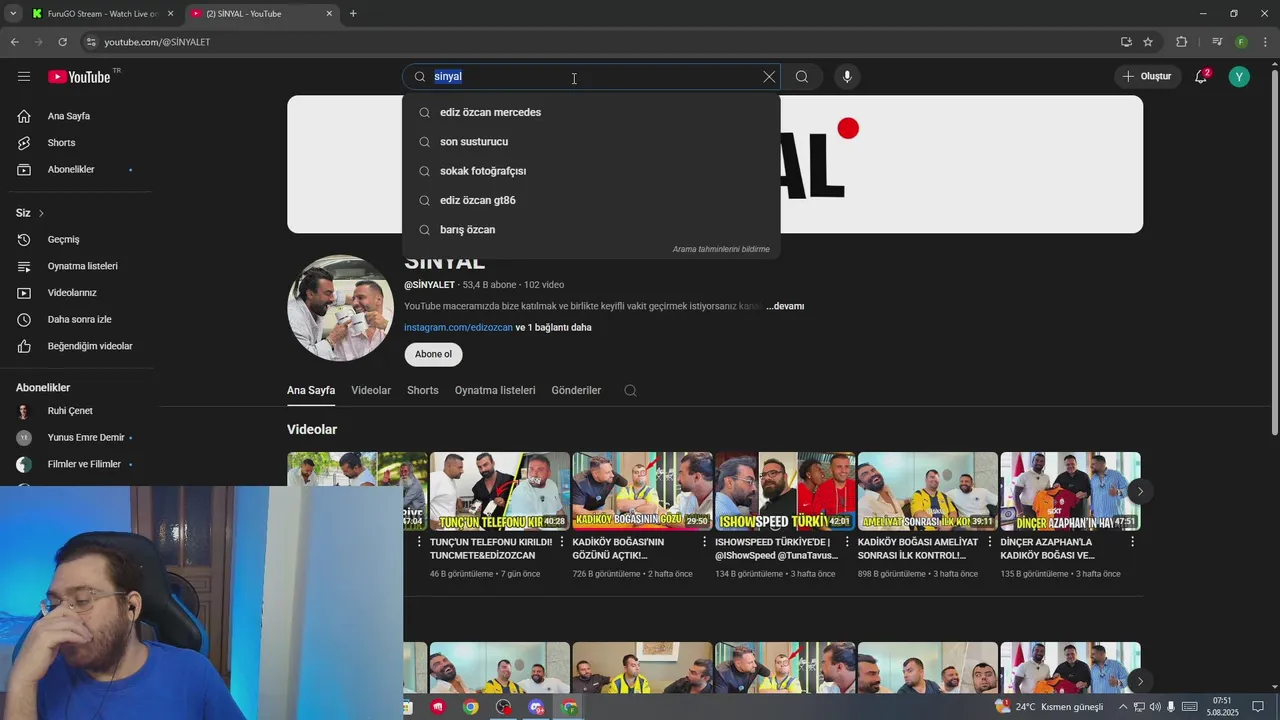Screen dimensions: 1280x720
Task: Open Oynatma listeleri in sidebar
Action: tap(80, 266)
